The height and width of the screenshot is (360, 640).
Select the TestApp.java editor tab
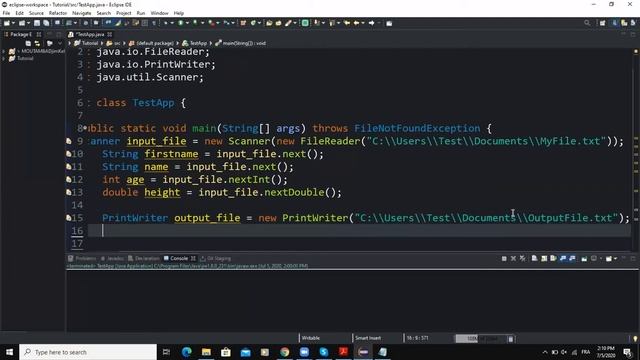(90, 35)
